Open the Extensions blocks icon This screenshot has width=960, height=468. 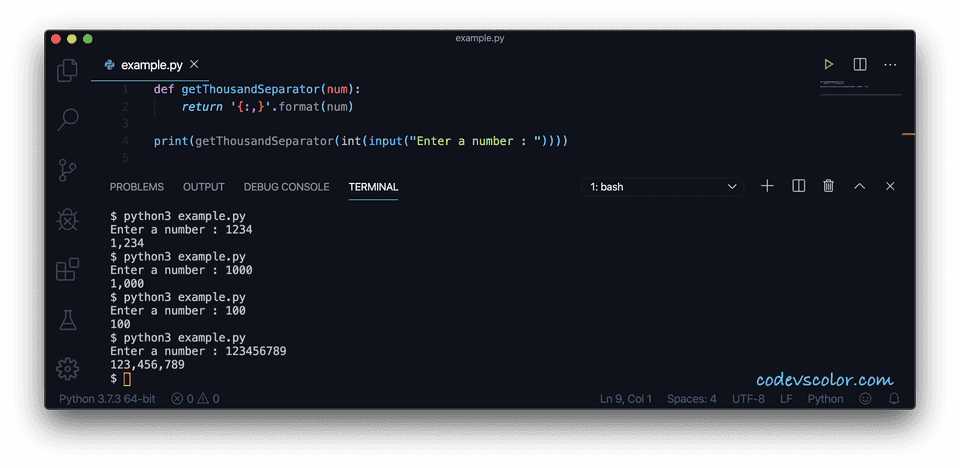[67, 269]
